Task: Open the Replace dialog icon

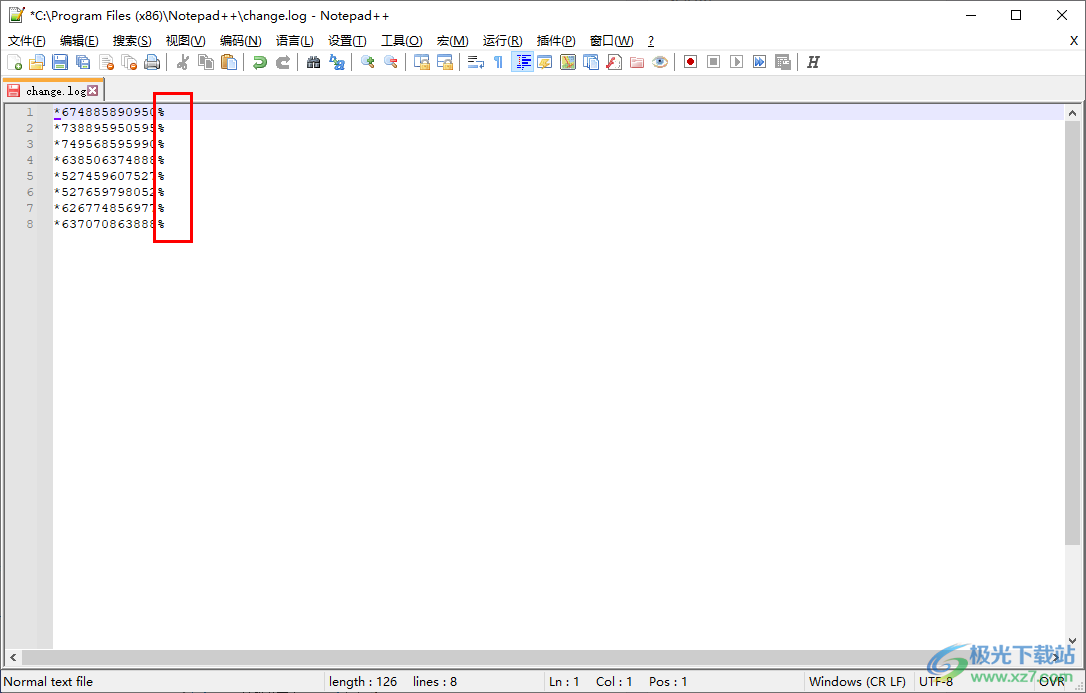Action: 337,62
